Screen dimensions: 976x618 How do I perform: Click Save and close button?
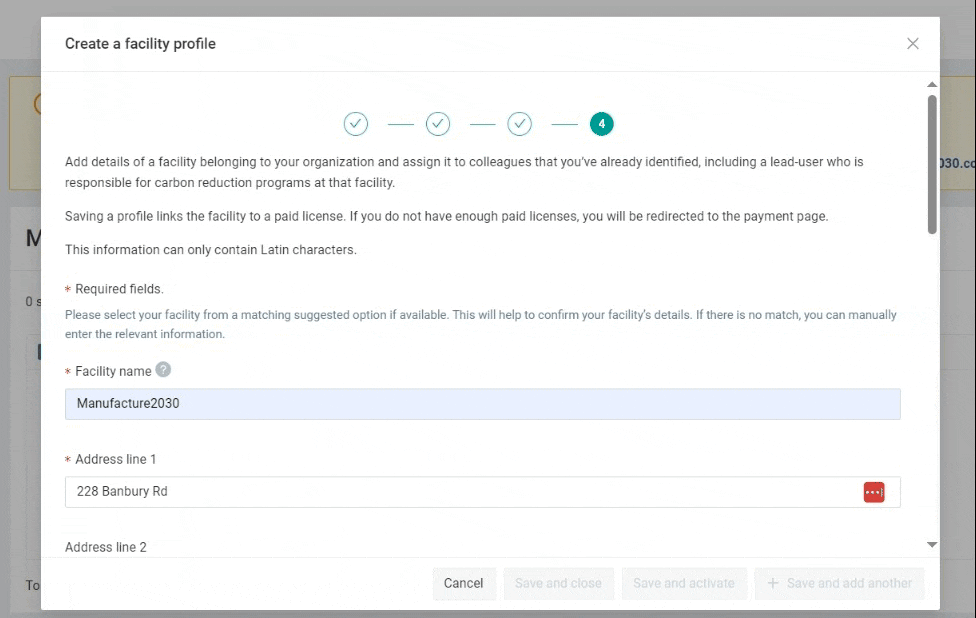click(558, 584)
